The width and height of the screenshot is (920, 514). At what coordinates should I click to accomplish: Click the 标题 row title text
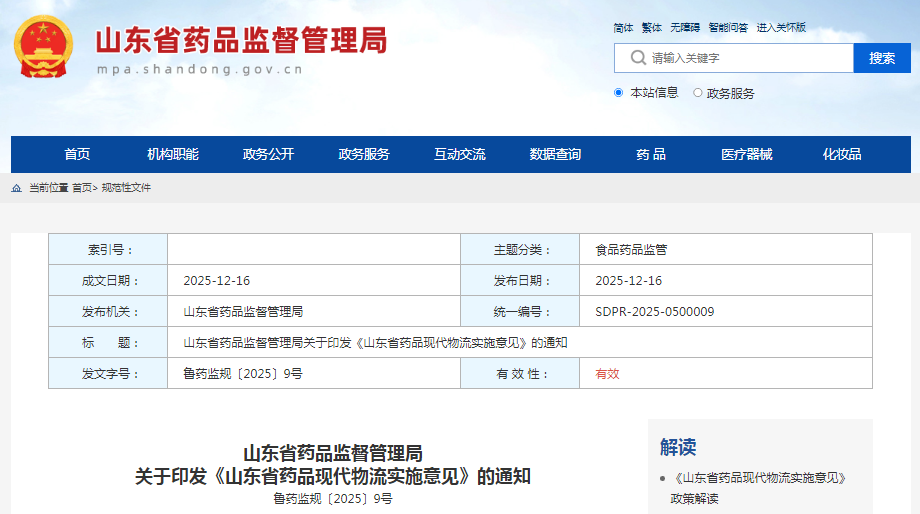tap(376, 343)
